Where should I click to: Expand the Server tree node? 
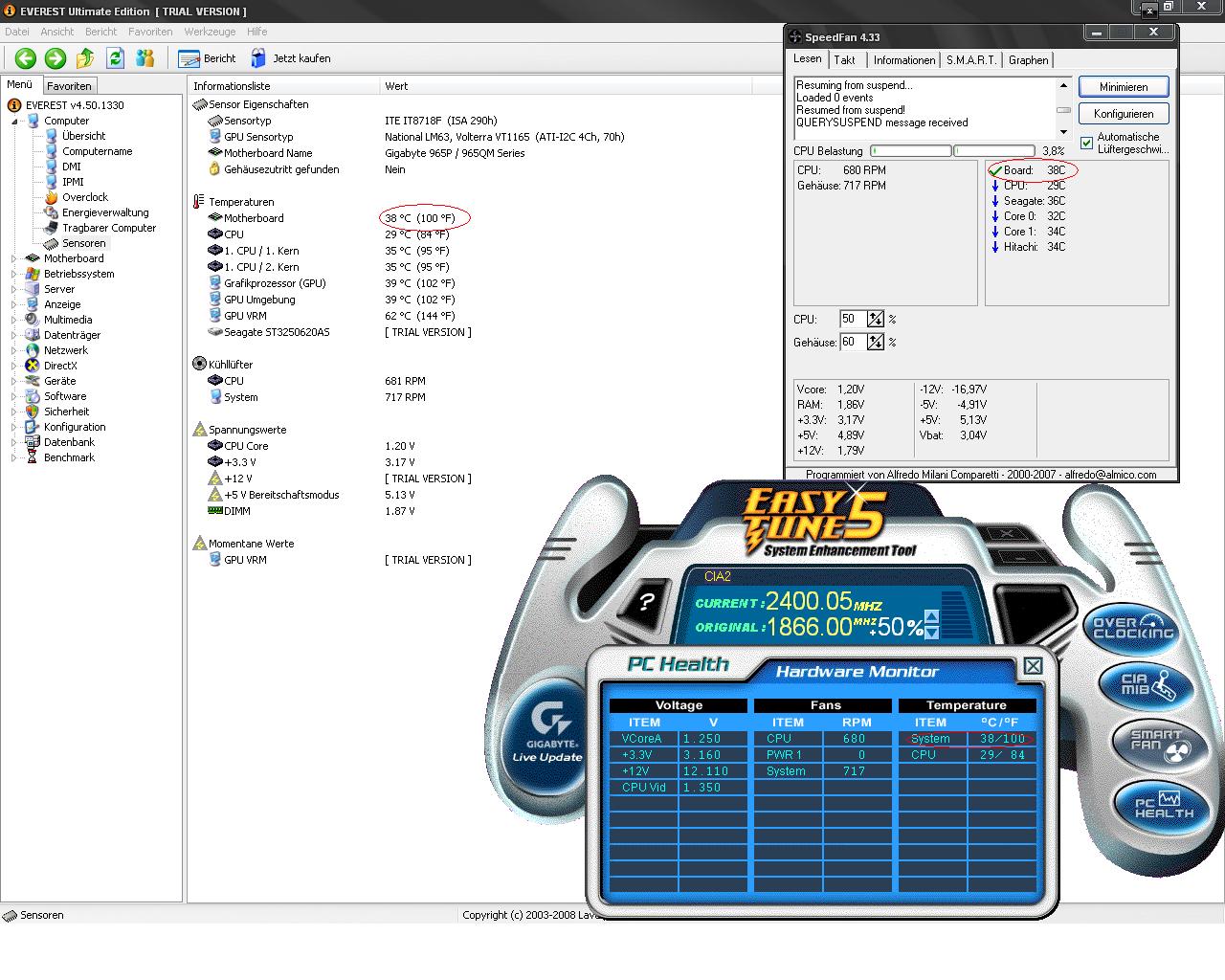click(x=14, y=289)
